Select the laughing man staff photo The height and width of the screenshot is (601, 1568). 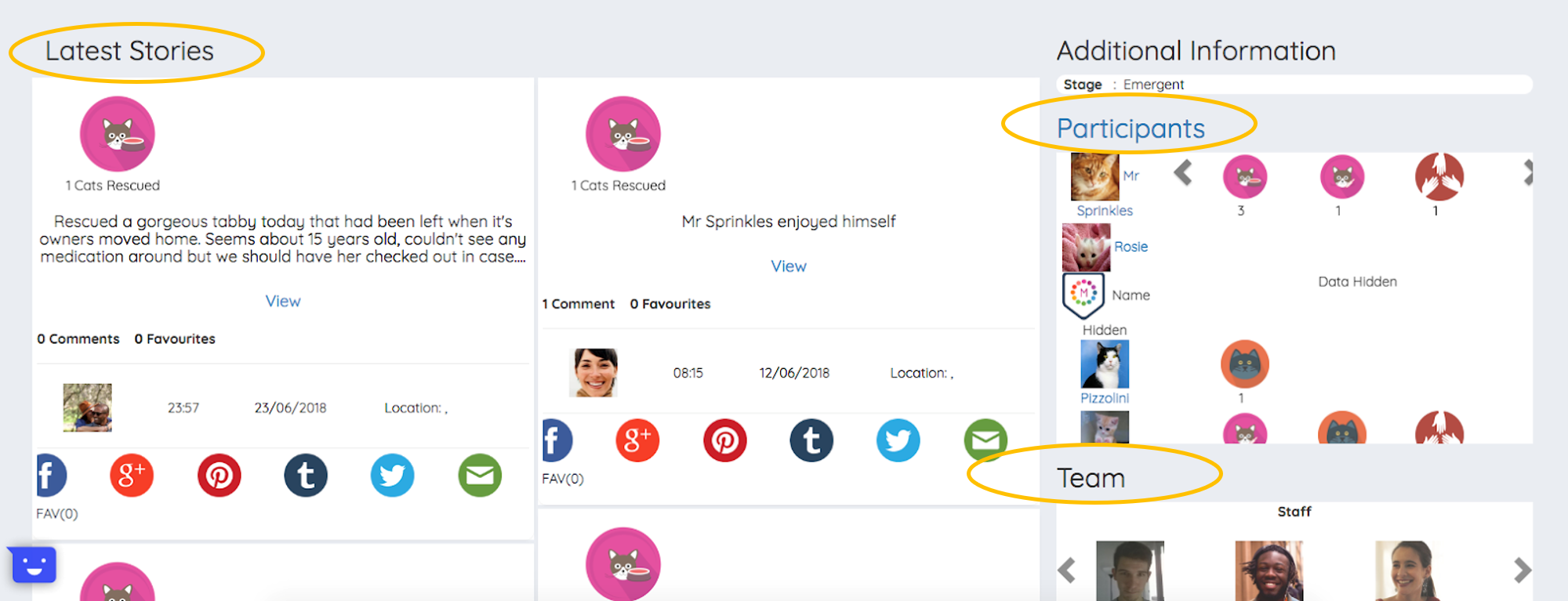1269,570
